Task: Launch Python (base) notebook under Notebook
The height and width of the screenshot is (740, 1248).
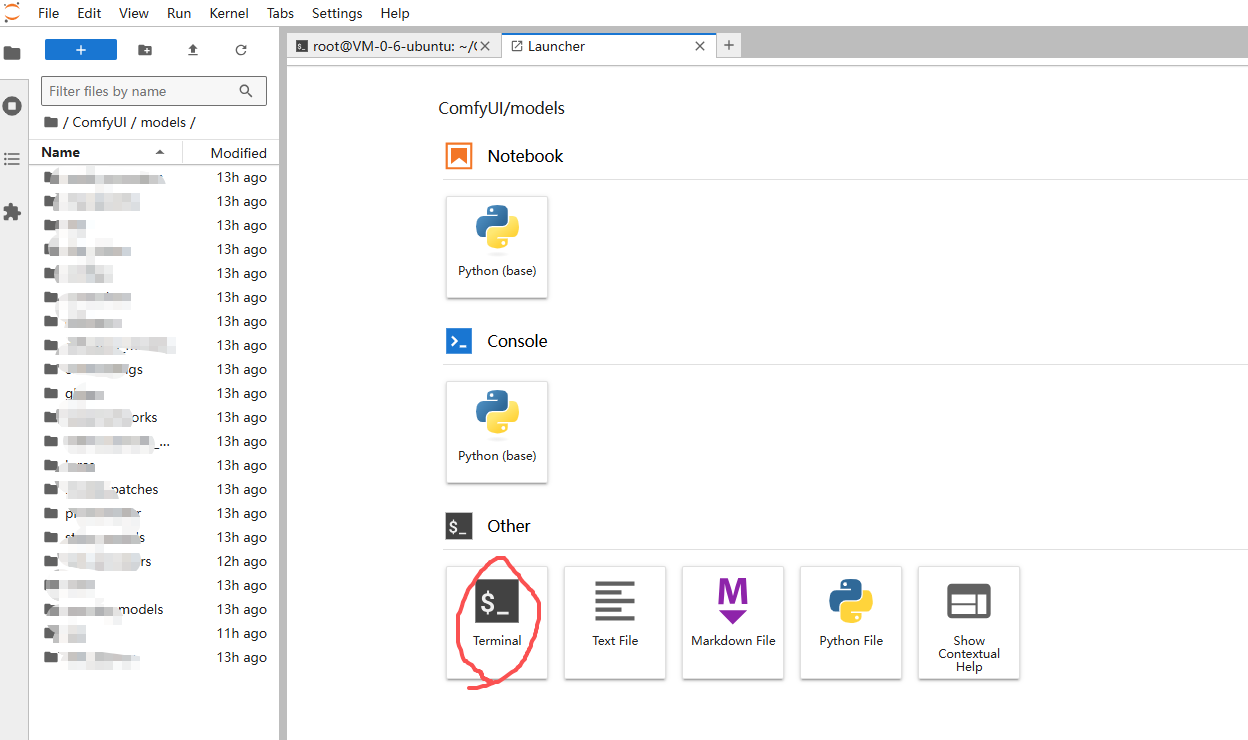Action: 497,247
